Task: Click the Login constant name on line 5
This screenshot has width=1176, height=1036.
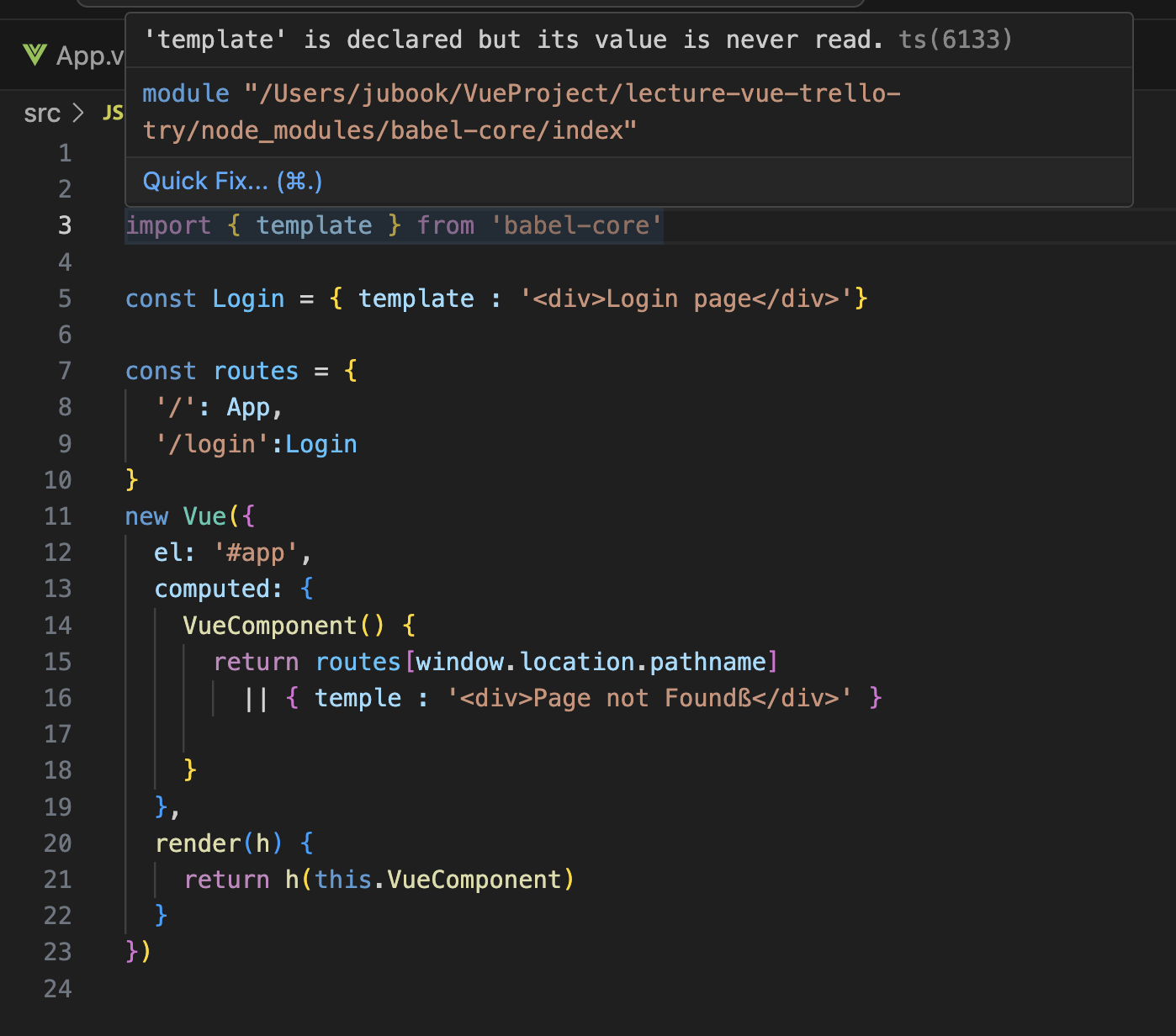Action: click(x=248, y=299)
